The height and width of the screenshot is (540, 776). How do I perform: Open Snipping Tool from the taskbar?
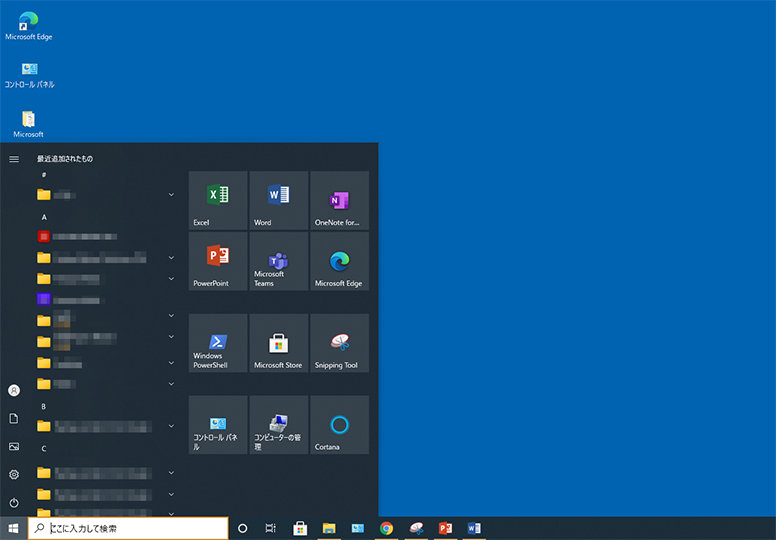pos(416,528)
